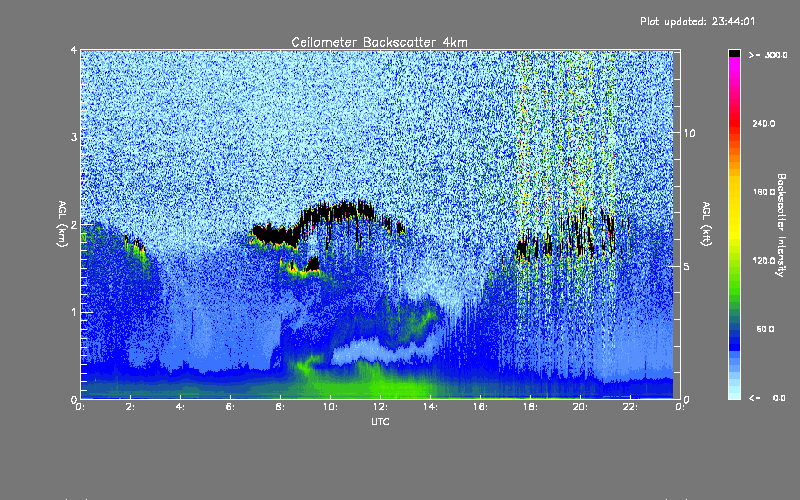
Task: Click the '3' tick on km axis
Action: point(74,137)
